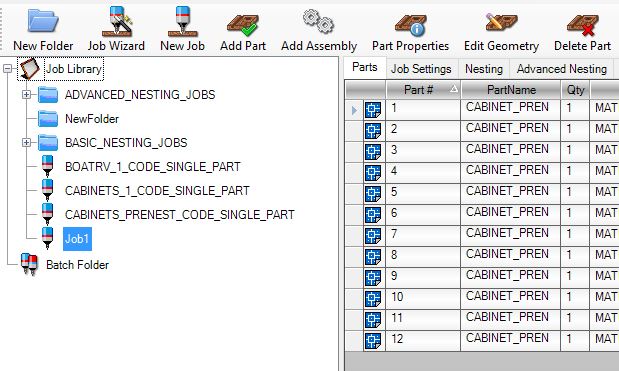Click the Delete Part icon
The width and height of the screenshot is (619, 371).
582,24
